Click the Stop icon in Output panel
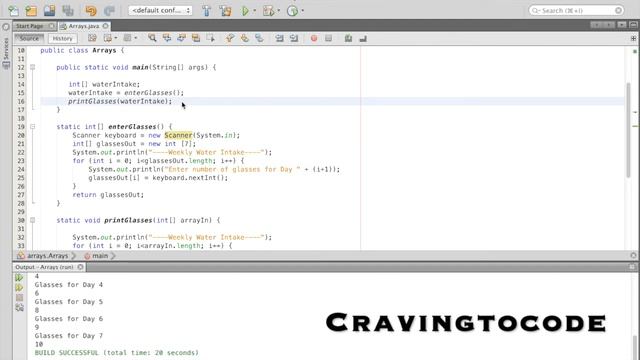 click(19, 298)
